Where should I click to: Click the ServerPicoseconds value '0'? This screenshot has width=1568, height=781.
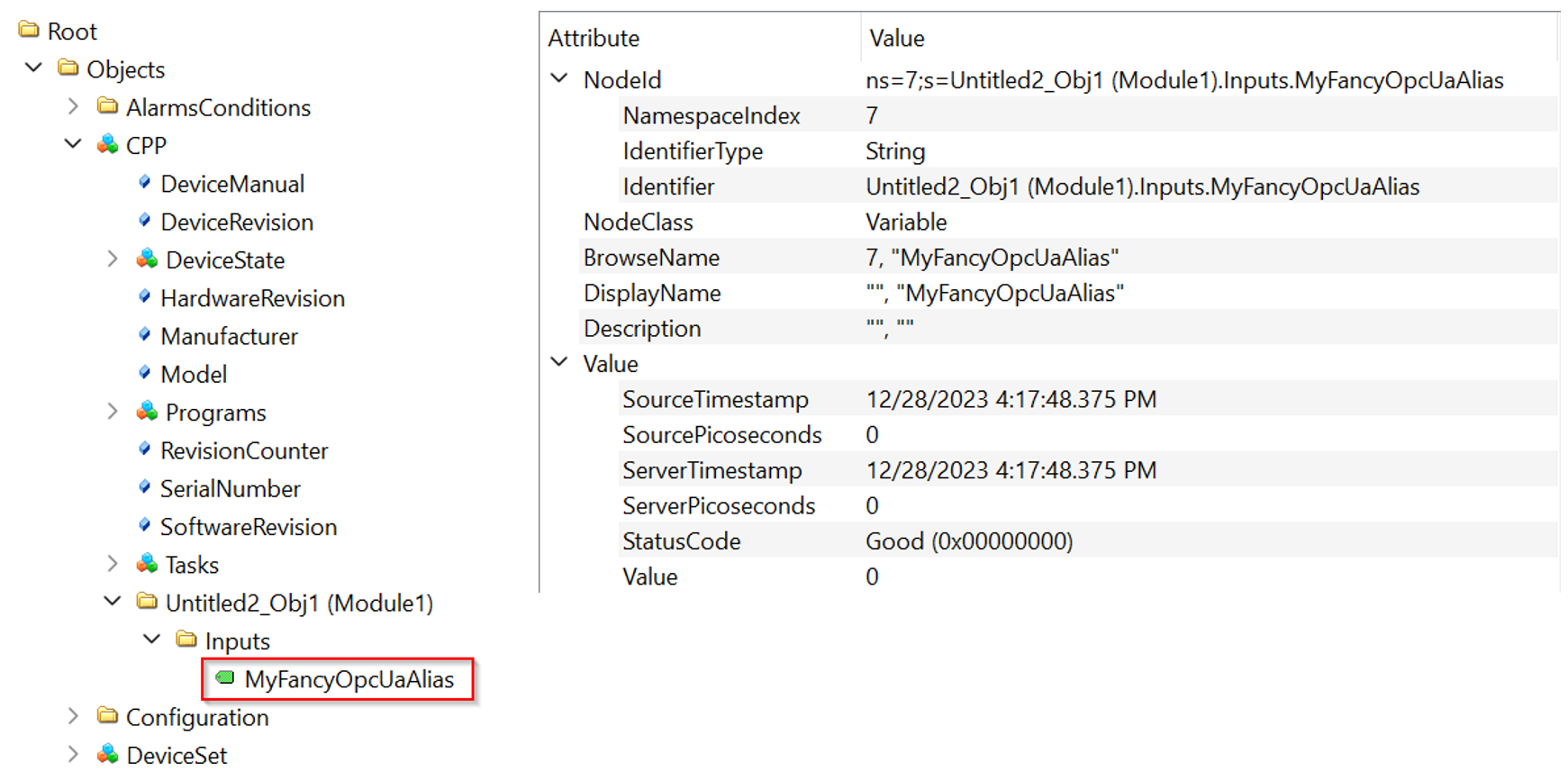872,506
